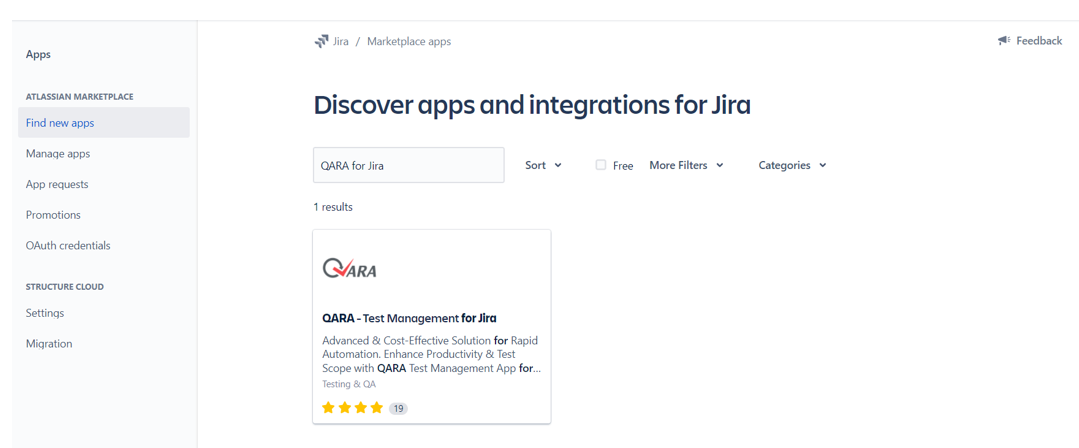Click the Jira logo icon in breadcrumb

point(321,41)
